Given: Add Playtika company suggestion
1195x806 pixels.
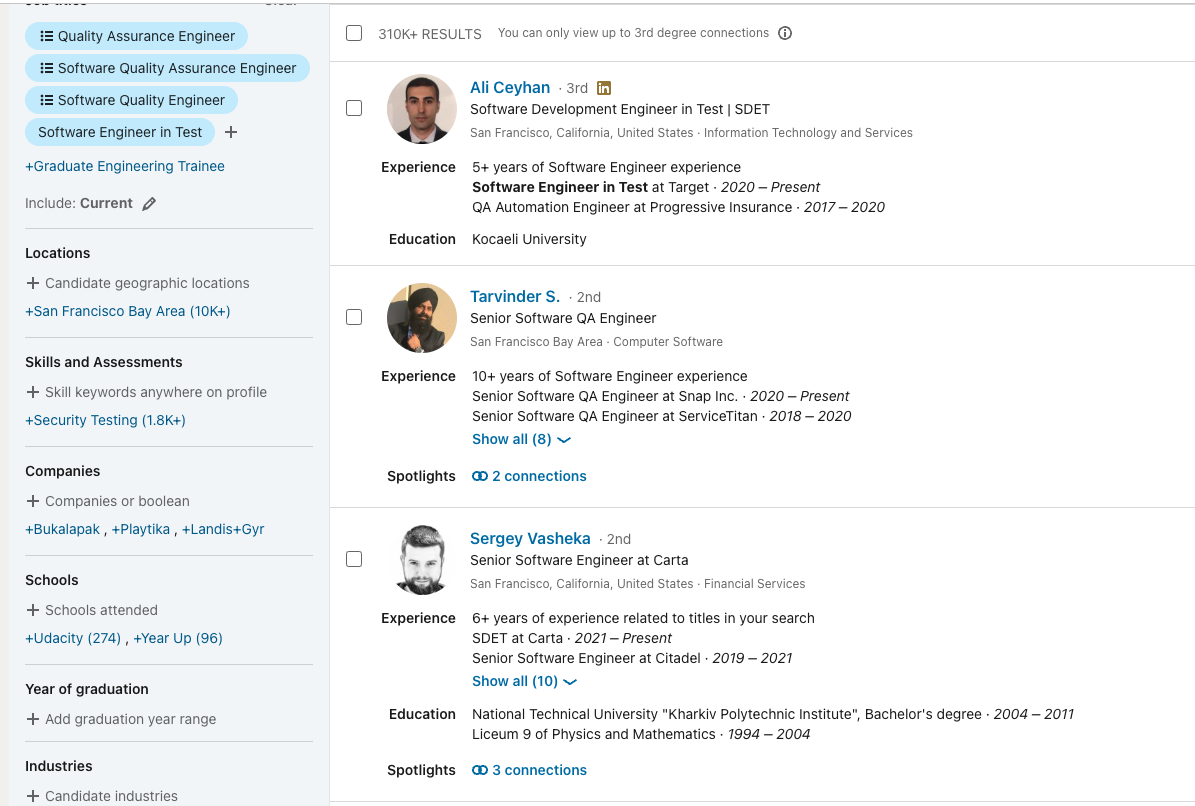Looking at the screenshot, I should click(141, 529).
